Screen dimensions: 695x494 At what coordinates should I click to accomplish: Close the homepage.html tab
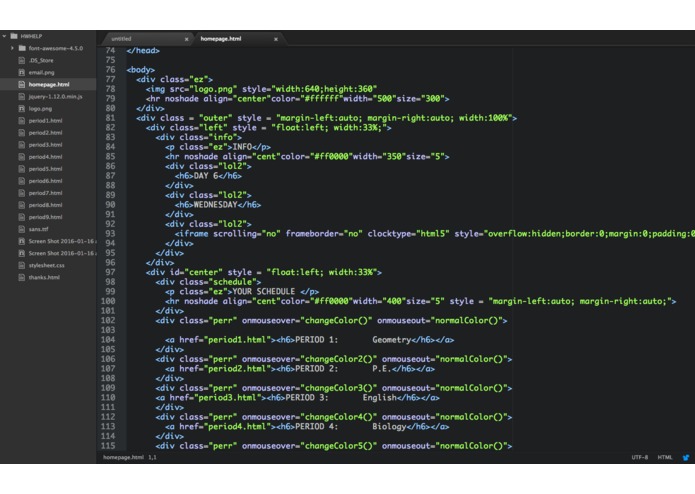pos(276,39)
